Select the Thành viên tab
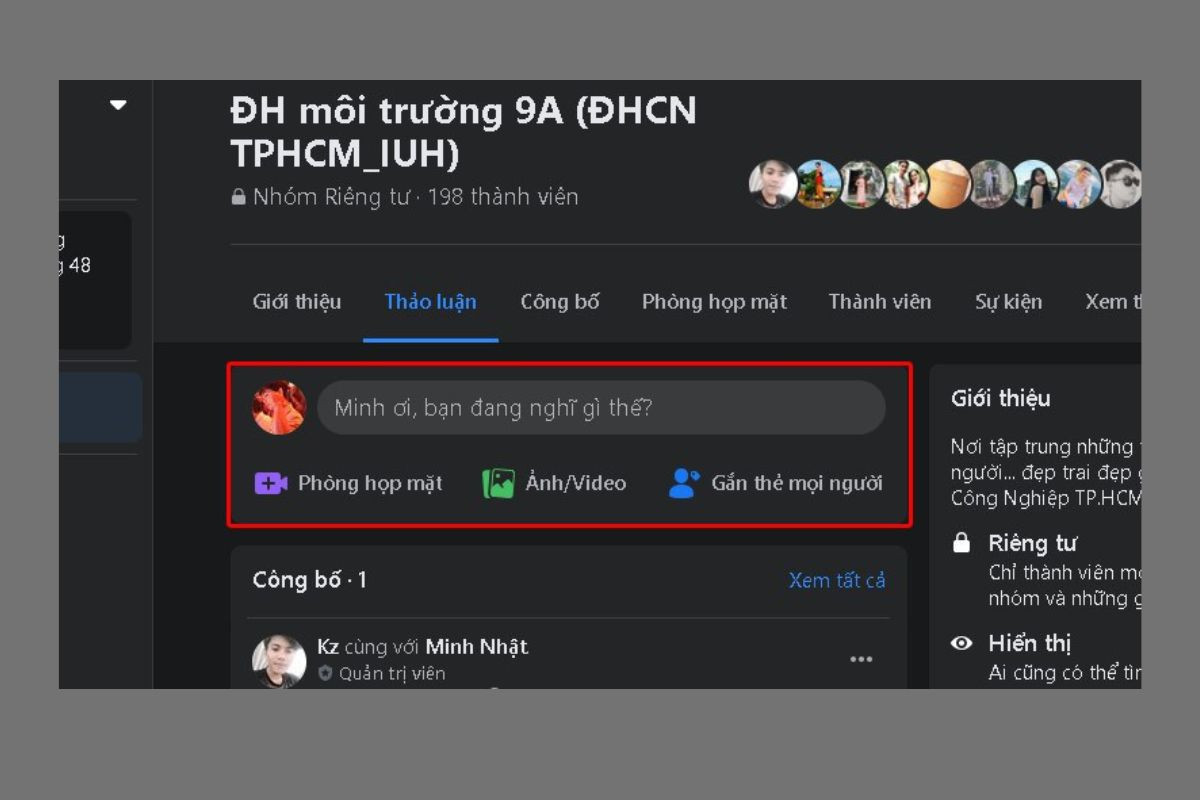1200x800 pixels. [x=880, y=302]
